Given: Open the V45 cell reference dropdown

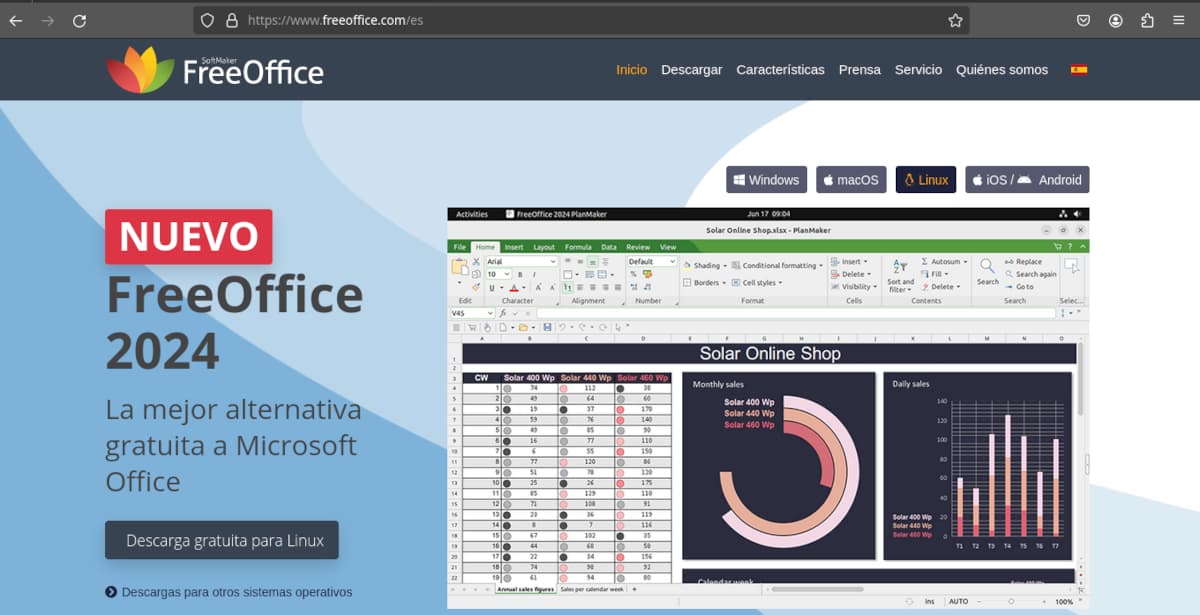Looking at the screenshot, I should point(491,313).
